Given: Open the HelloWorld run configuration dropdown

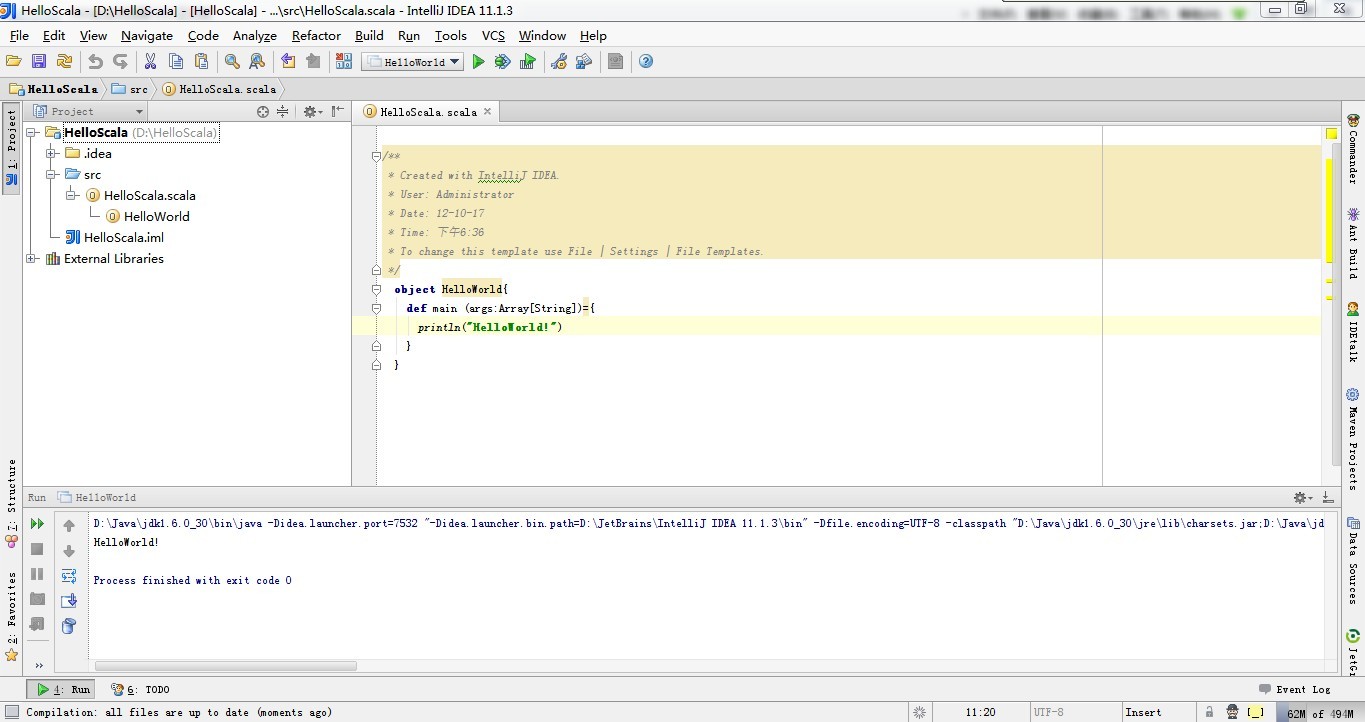Looking at the screenshot, I should [412, 62].
